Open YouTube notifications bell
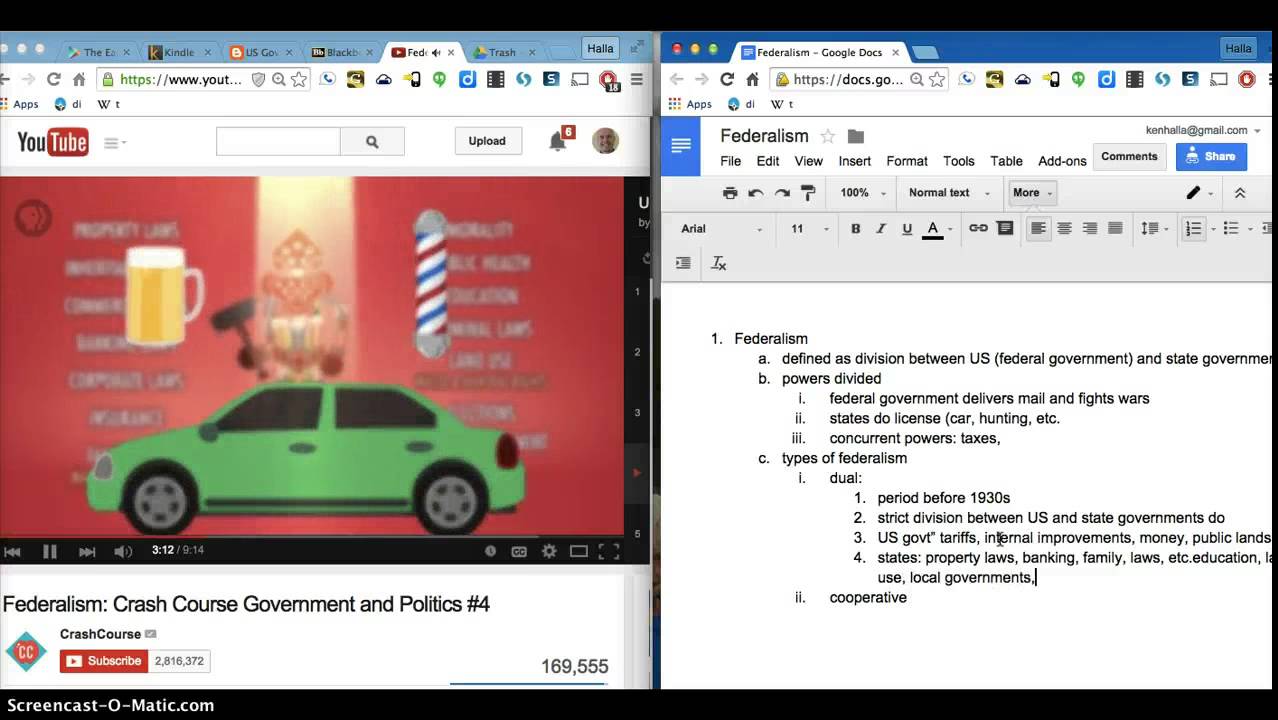This screenshot has width=1278, height=720. tap(558, 141)
